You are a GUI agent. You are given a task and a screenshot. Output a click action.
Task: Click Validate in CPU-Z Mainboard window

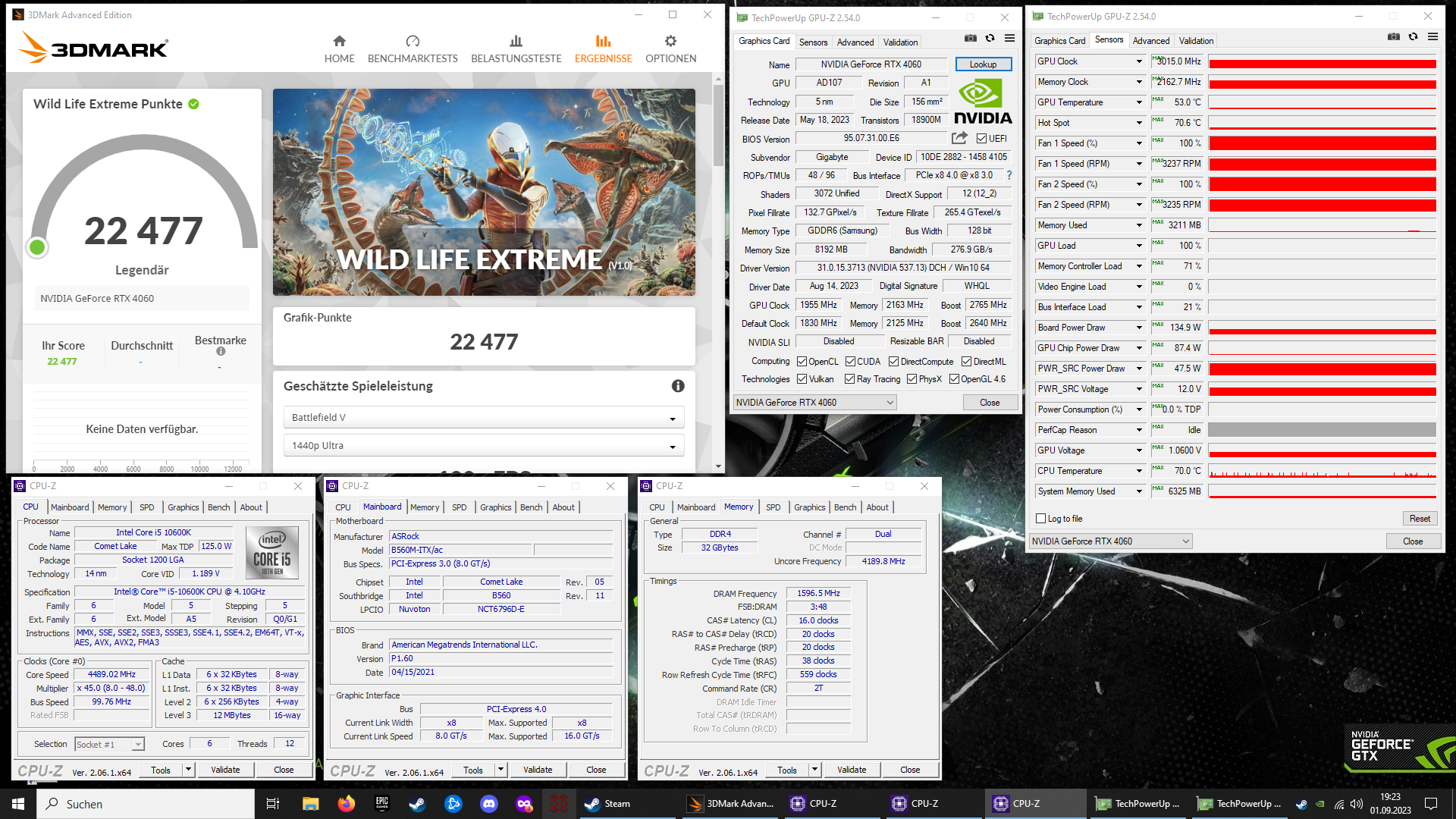click(x=538, y=770)
